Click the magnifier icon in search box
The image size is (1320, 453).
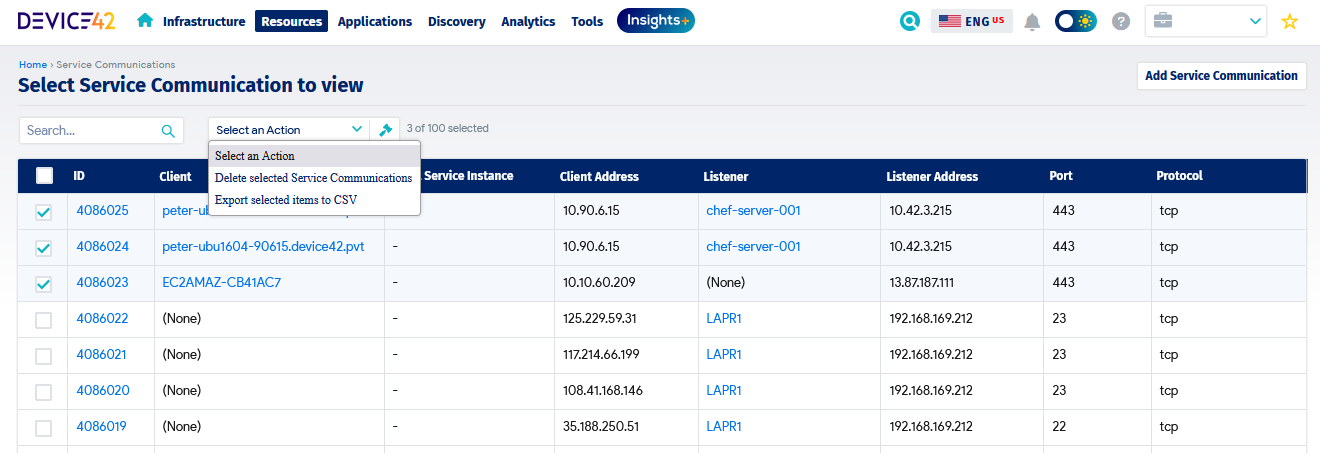(x=168, y=130)
